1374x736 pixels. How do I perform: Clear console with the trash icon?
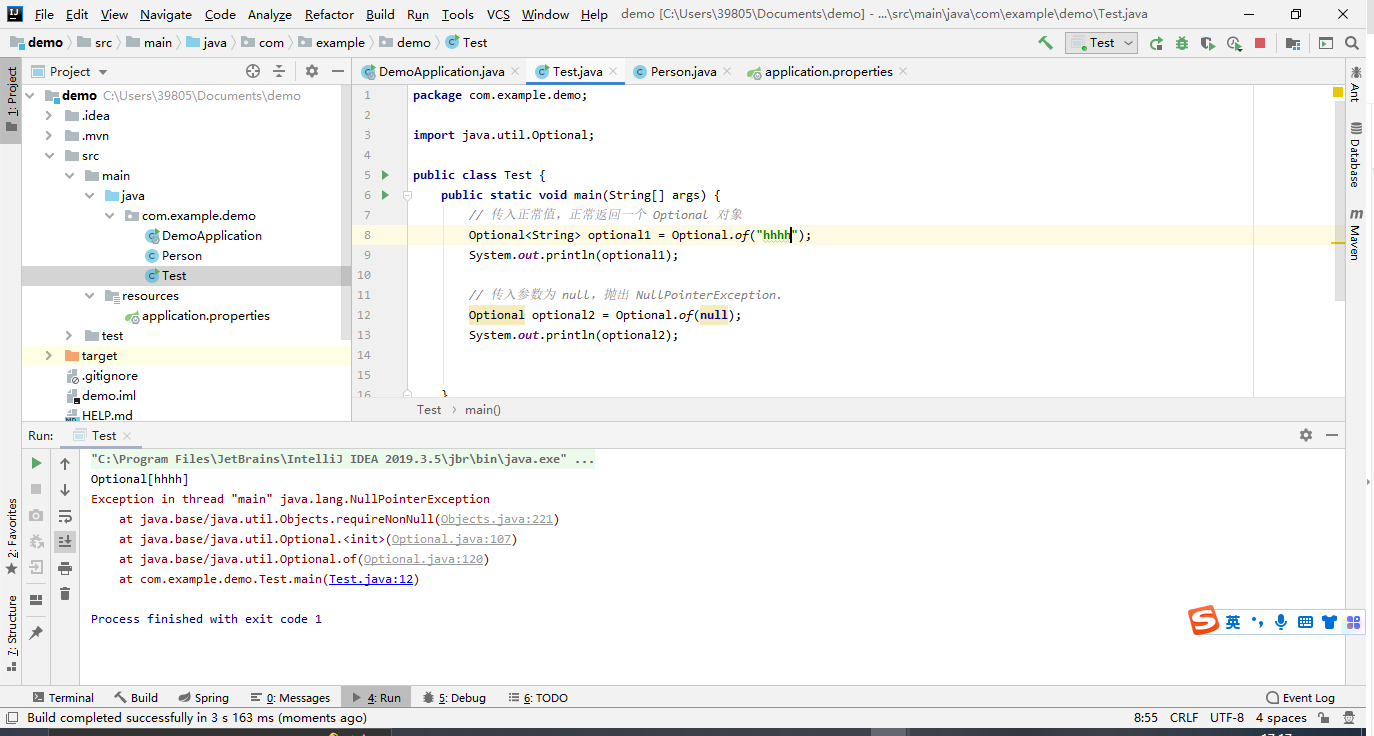coord(65,593)
